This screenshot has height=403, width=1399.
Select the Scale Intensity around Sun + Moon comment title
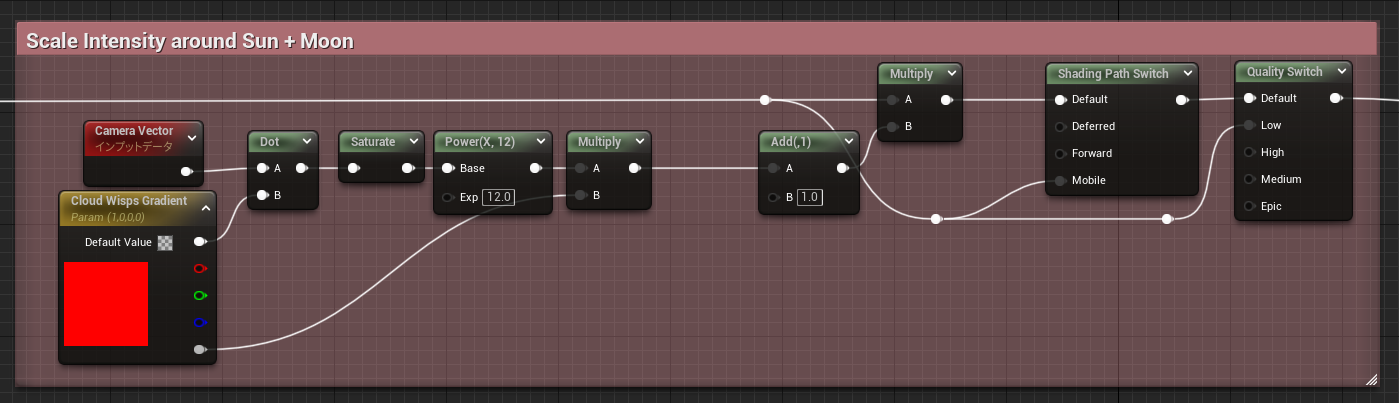click(x=190, y=41)
